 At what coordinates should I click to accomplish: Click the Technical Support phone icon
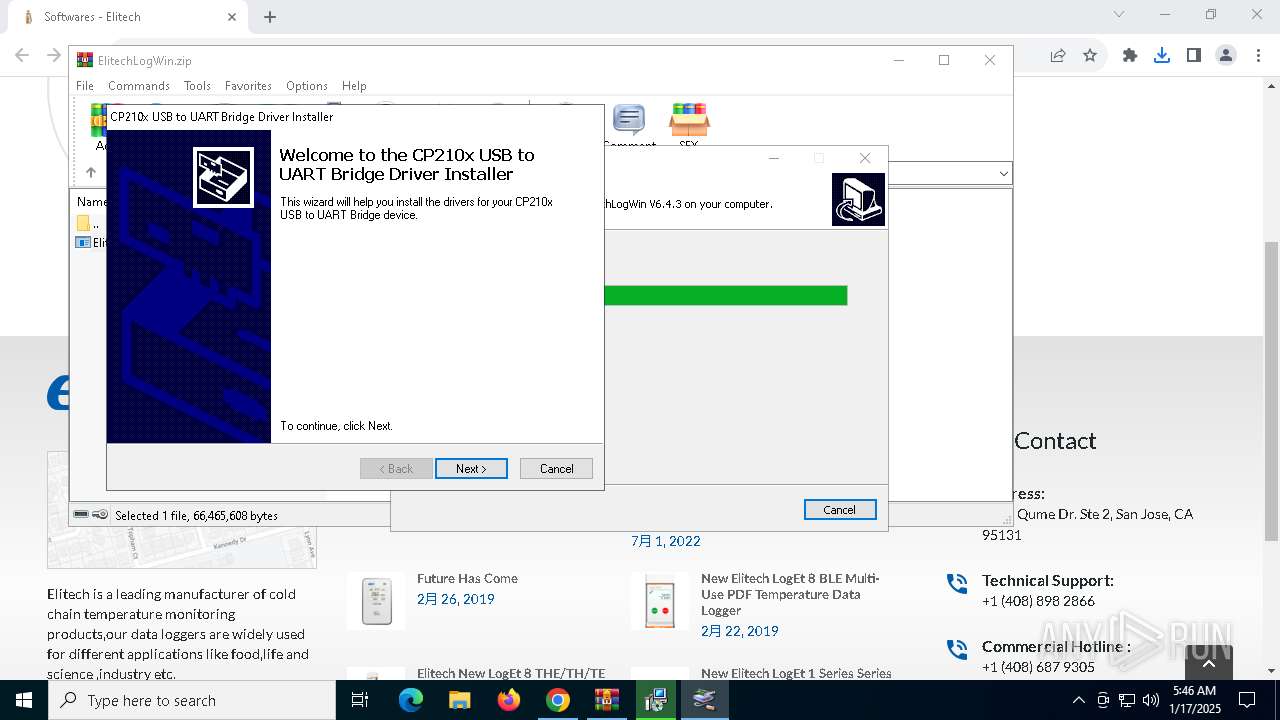(x=957, y=583)
